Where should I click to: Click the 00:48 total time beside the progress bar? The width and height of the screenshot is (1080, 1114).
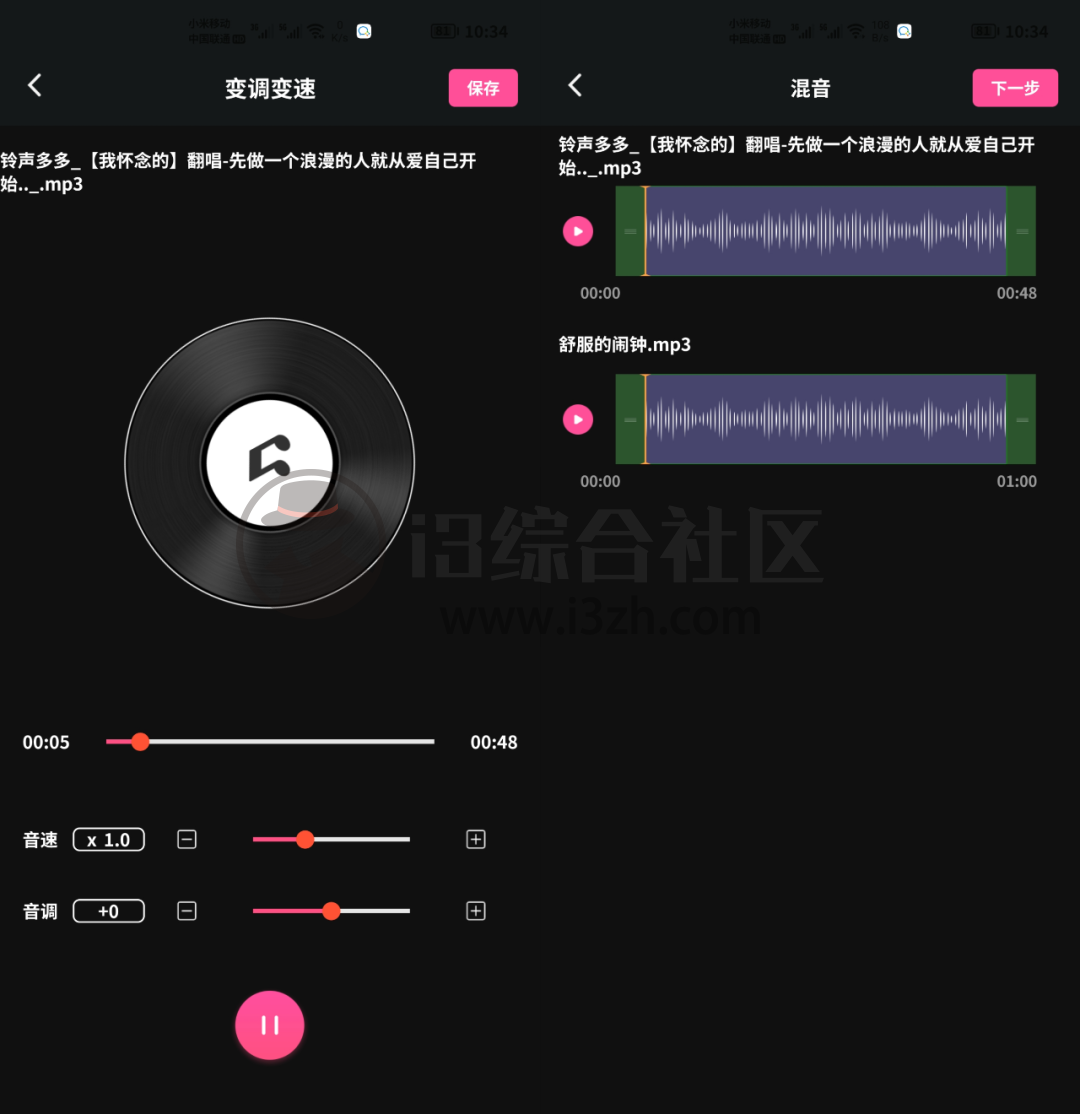(x=494, y=742)
